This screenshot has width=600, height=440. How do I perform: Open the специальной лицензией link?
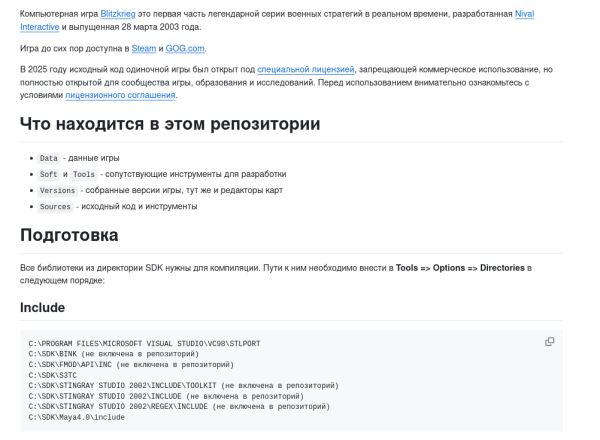pos(306,69)
